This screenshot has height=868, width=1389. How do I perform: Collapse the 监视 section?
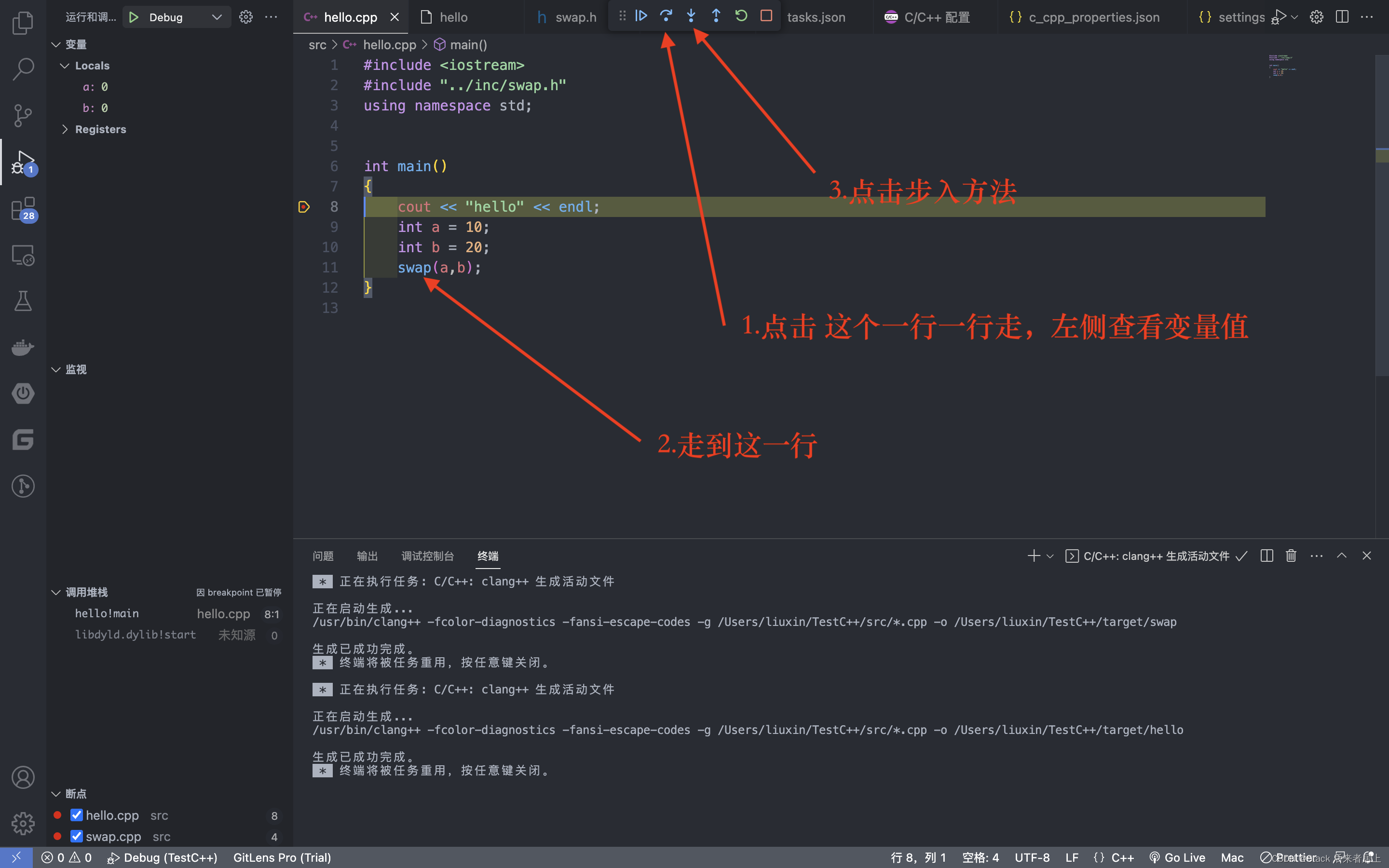pos(55,369)
